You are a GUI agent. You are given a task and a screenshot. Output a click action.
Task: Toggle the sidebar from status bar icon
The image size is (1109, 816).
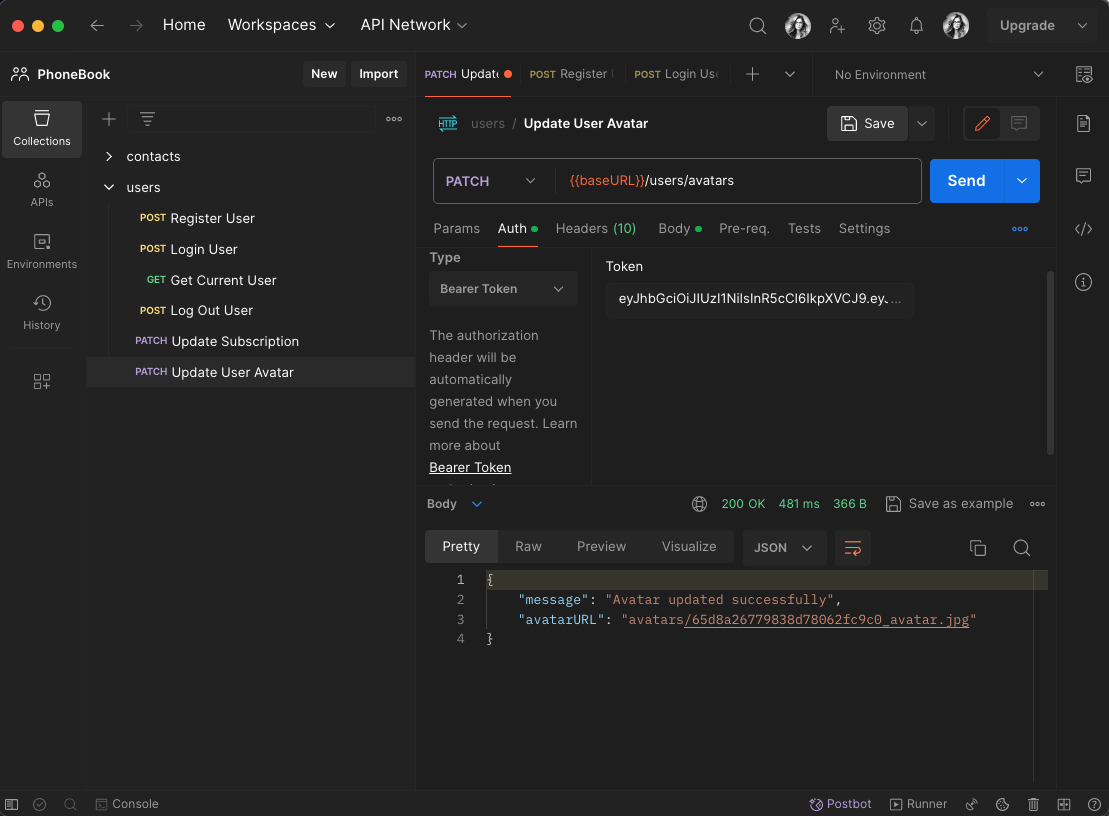[x=11, y=804]
